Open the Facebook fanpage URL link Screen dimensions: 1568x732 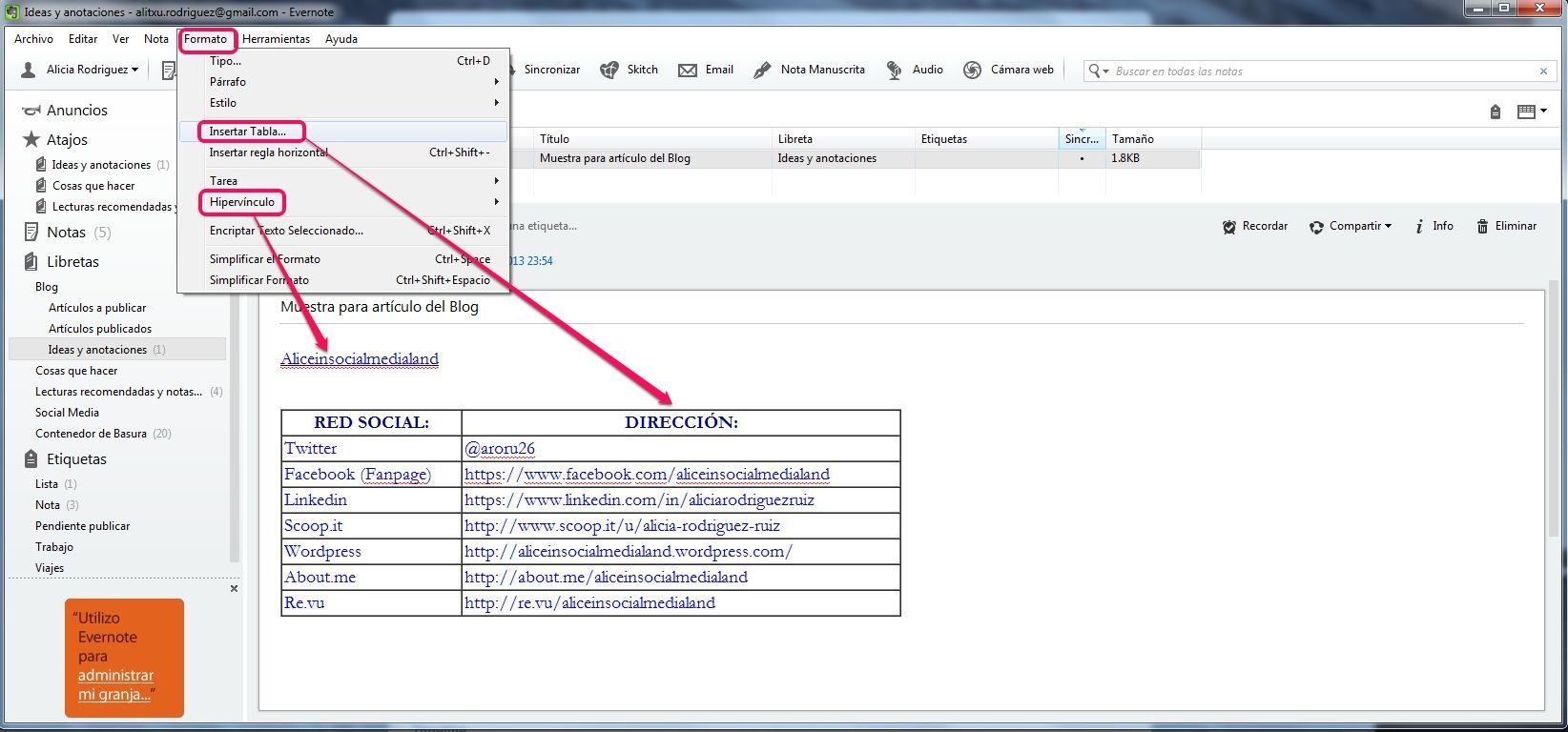coord(647,475)
